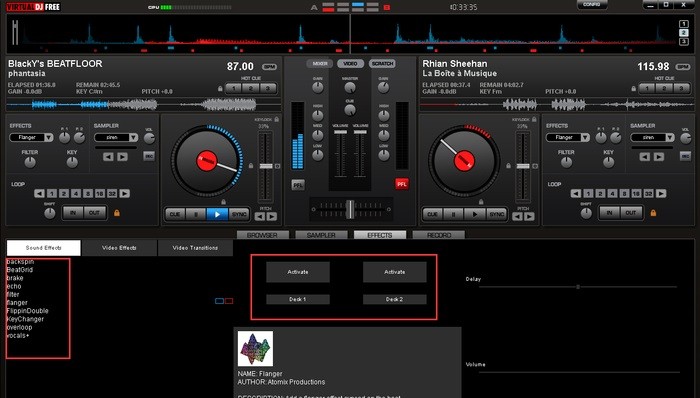Viewport: 700px width, 398px height.
Task: Toggle the left deck loop lock icon
Action: click(117, 213)
